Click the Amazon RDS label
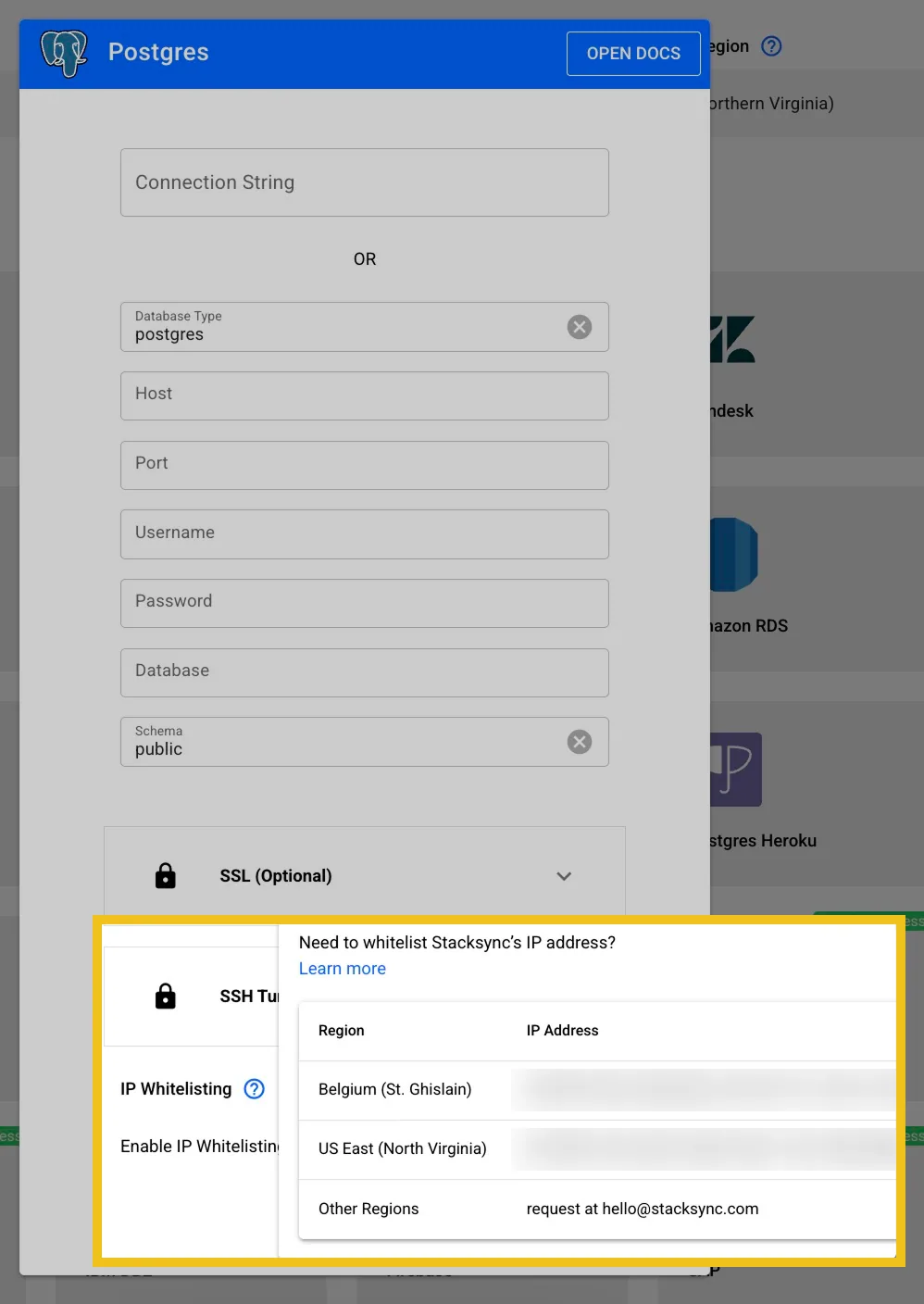Screen dimensions: 924x1304 point(748,626)
